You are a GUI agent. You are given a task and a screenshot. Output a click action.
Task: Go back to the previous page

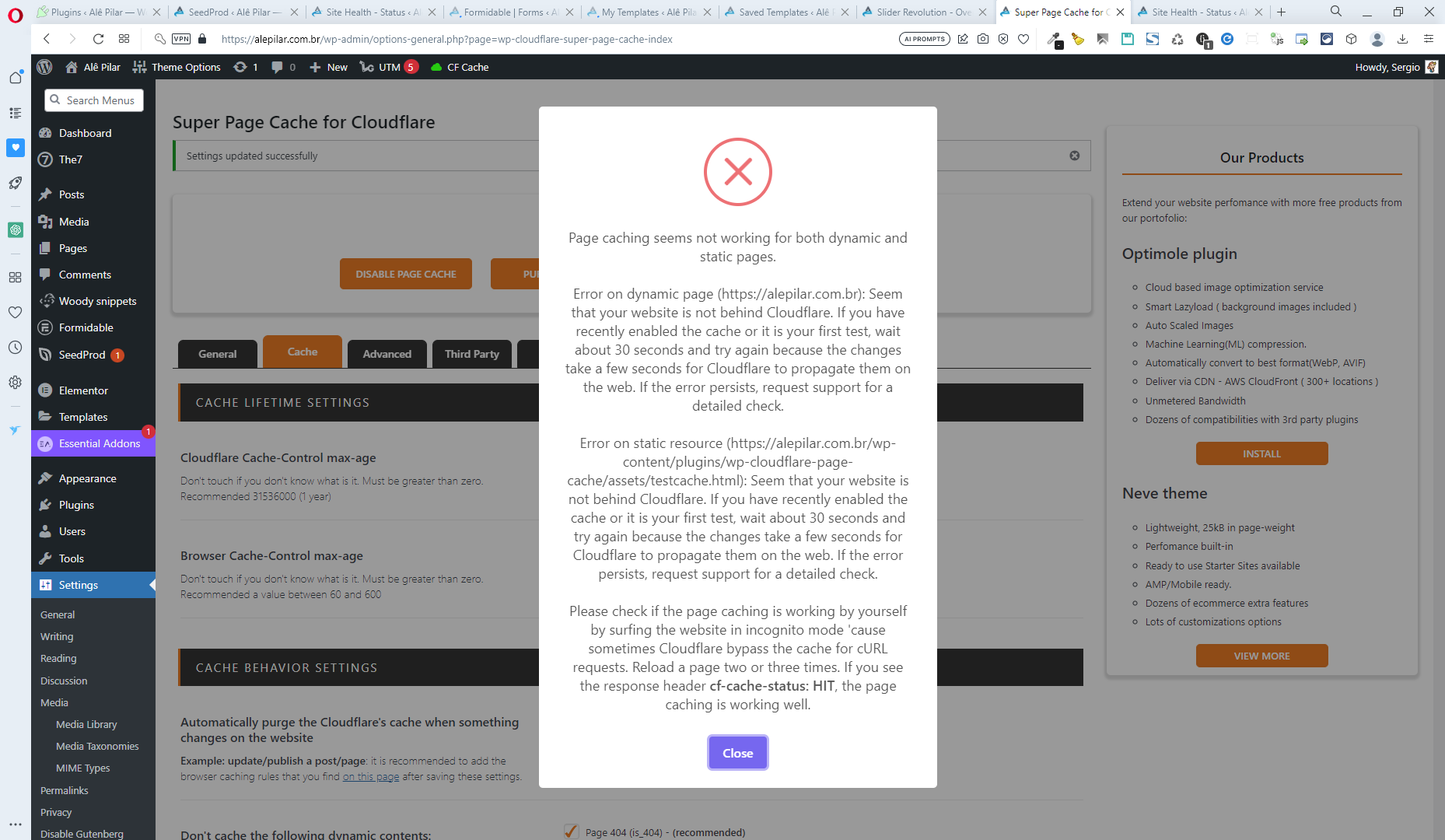click(47, 39)
